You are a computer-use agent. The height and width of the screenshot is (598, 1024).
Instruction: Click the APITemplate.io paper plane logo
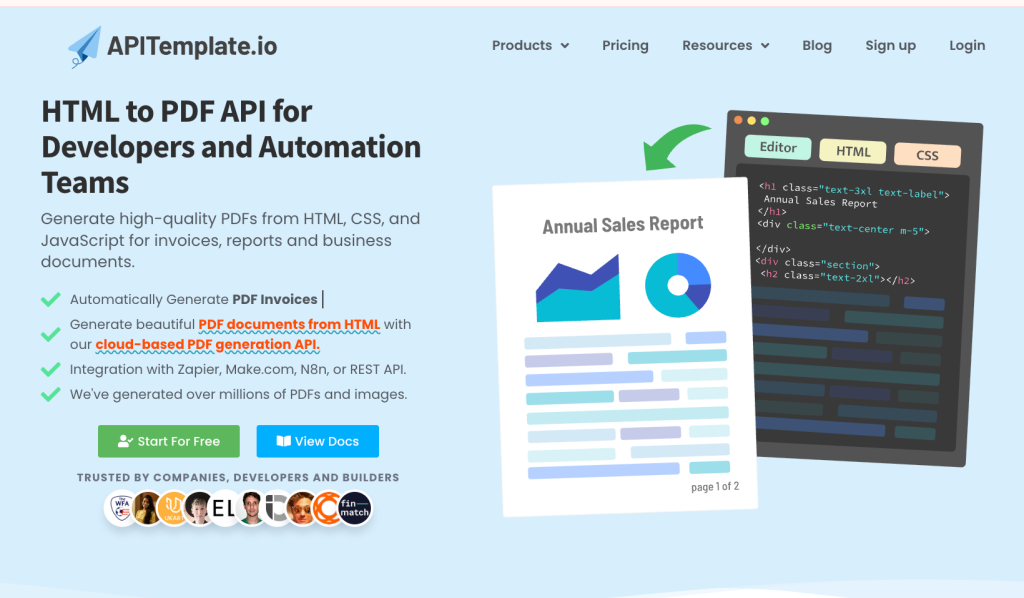pos(84,46)
